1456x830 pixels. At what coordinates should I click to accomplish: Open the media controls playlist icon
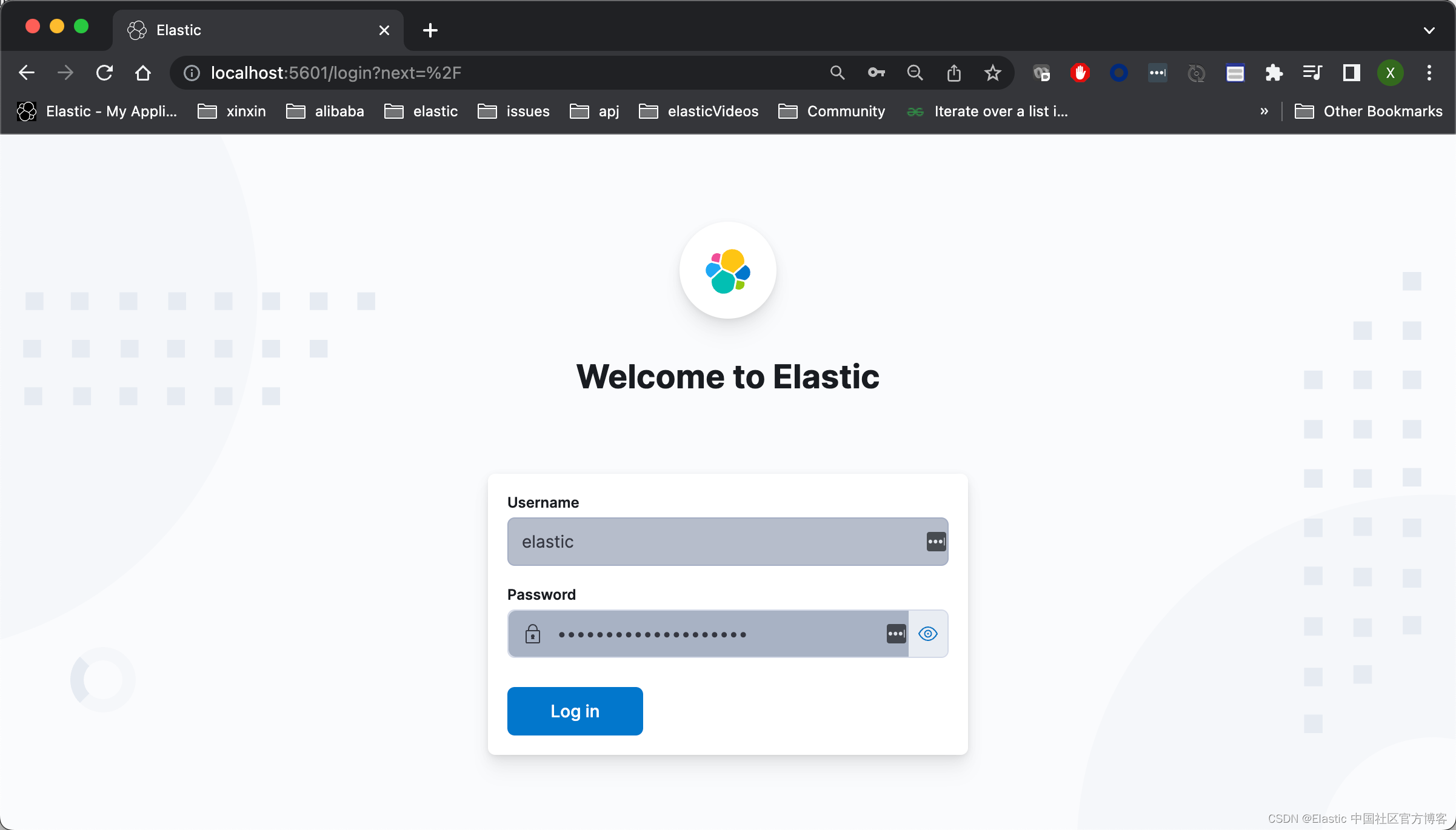pos(1312,73)
